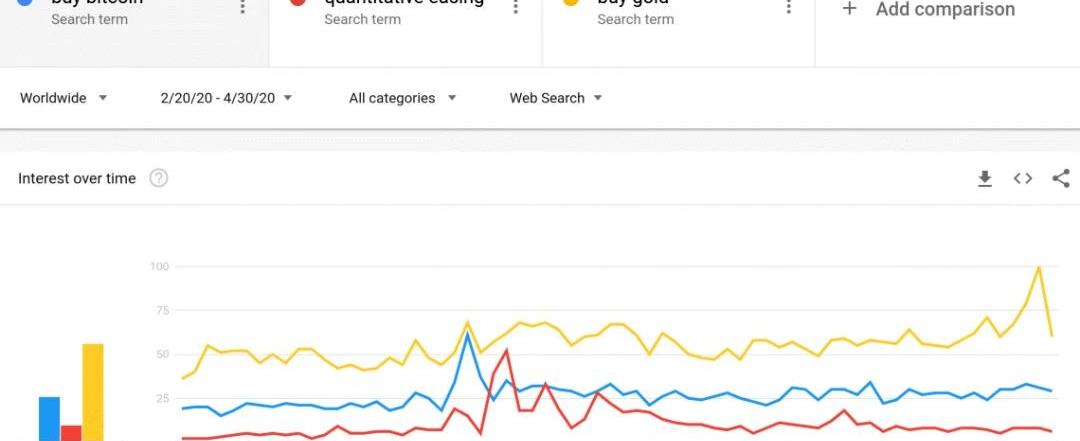Image resolution: width=1080 pixels, height=441 pixels.
Task: Click the plus icon to add comparison
Action: coord(849,9)
